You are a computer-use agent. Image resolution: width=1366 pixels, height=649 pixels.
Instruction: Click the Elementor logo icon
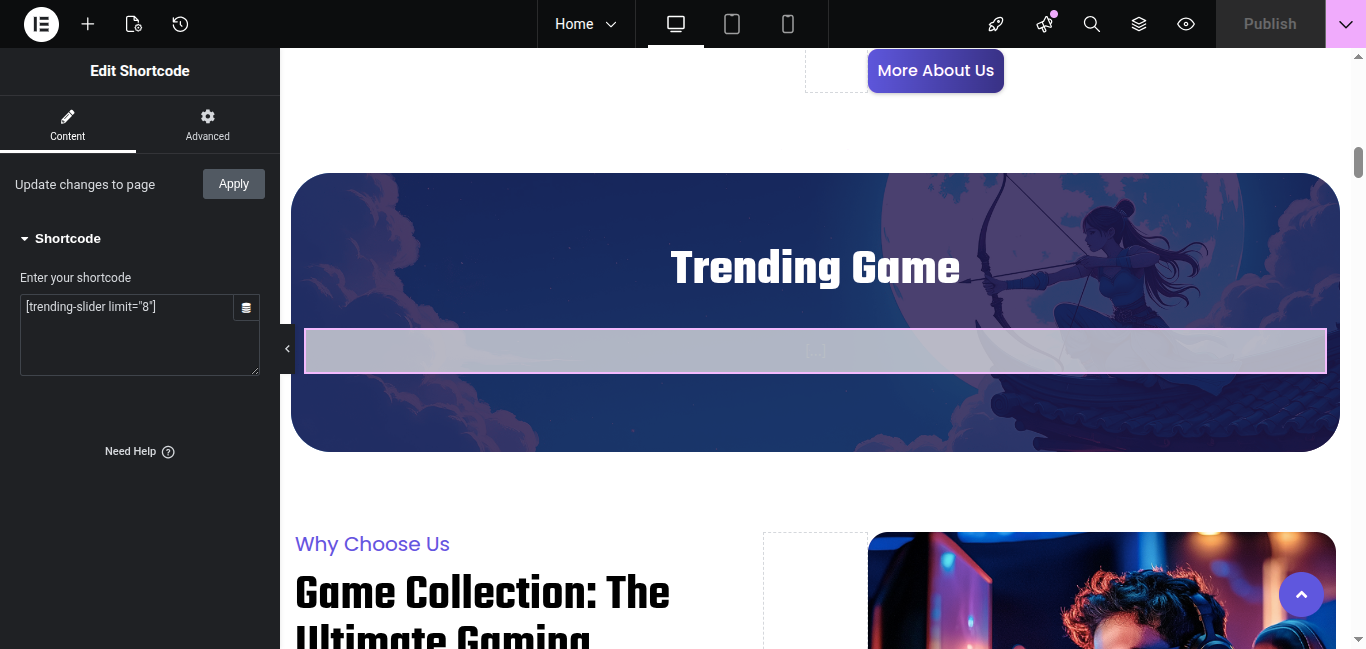41,24
